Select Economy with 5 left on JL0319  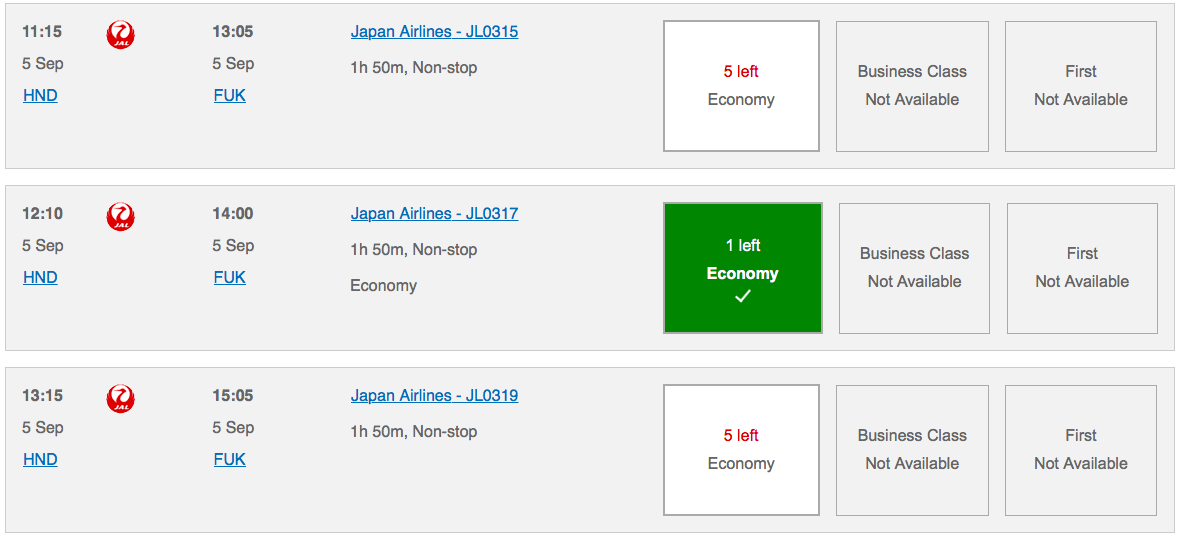pos(741,450)
